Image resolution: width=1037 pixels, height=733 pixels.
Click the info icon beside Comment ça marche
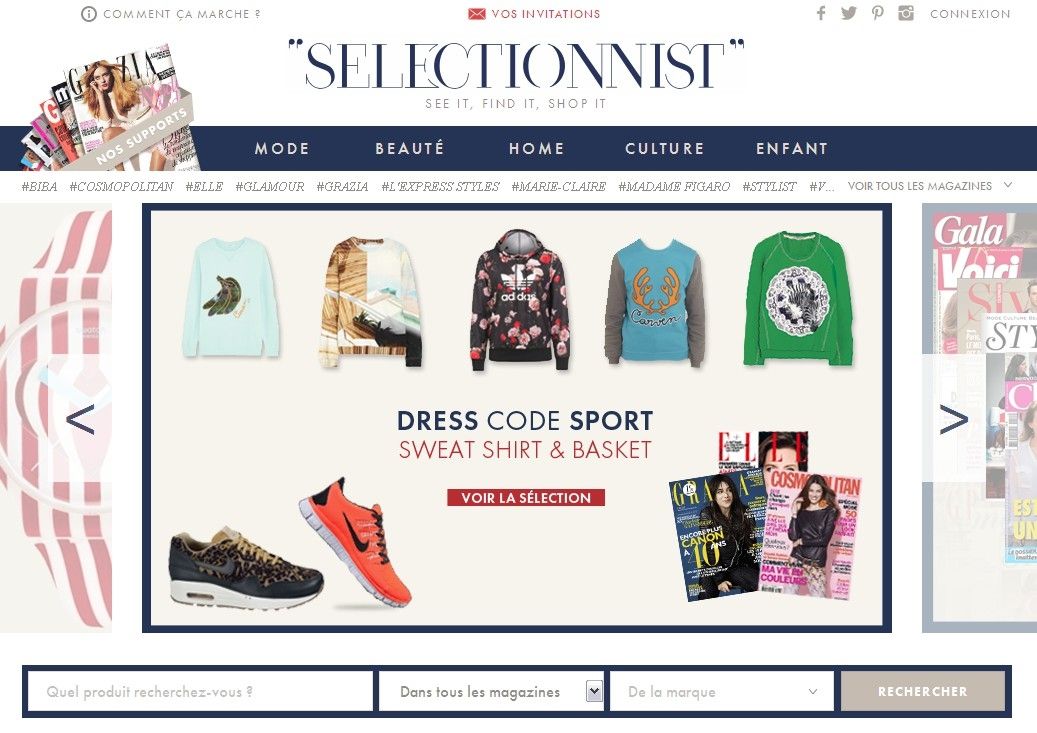pyautogui.click(x=89, y=14)
